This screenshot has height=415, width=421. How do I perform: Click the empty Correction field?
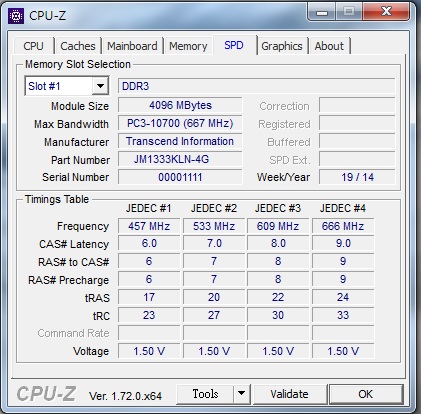357,105
